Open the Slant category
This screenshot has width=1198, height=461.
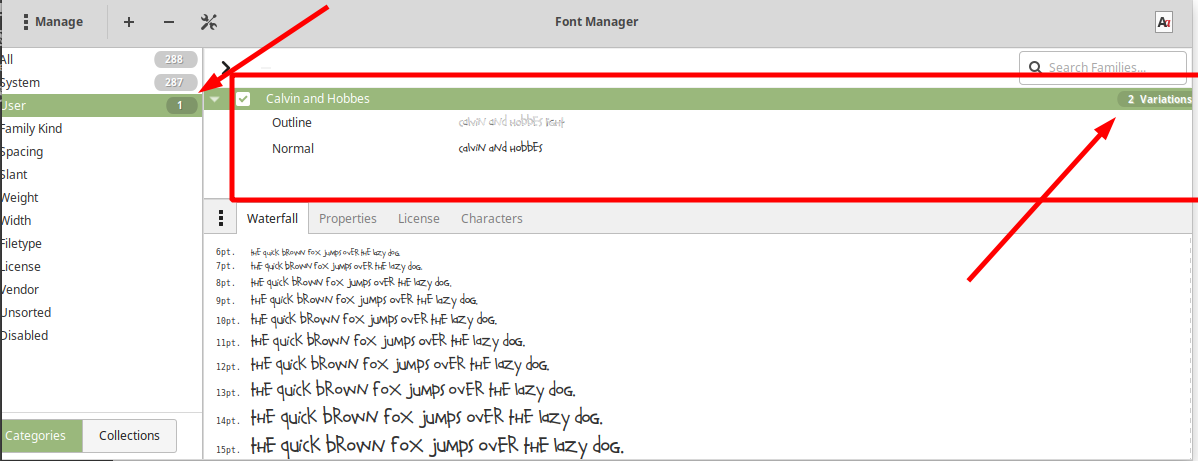(99, 174)
